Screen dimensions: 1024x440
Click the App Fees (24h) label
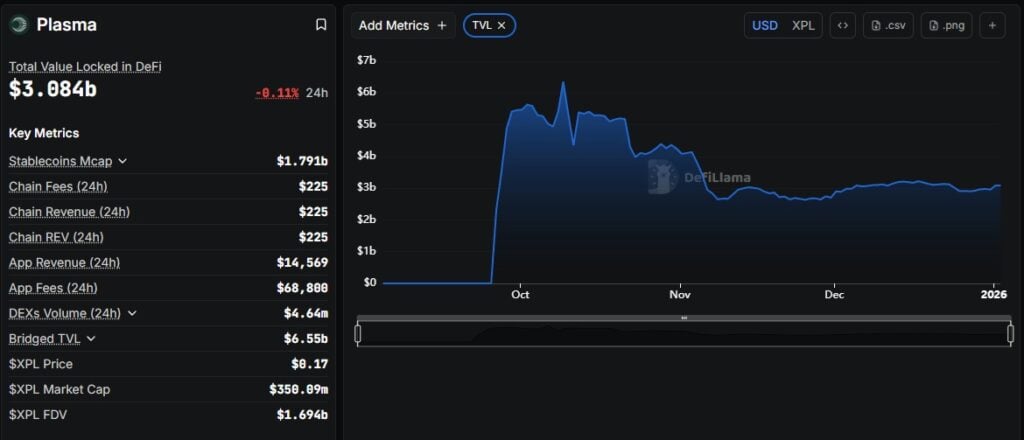tap(54, 288)
